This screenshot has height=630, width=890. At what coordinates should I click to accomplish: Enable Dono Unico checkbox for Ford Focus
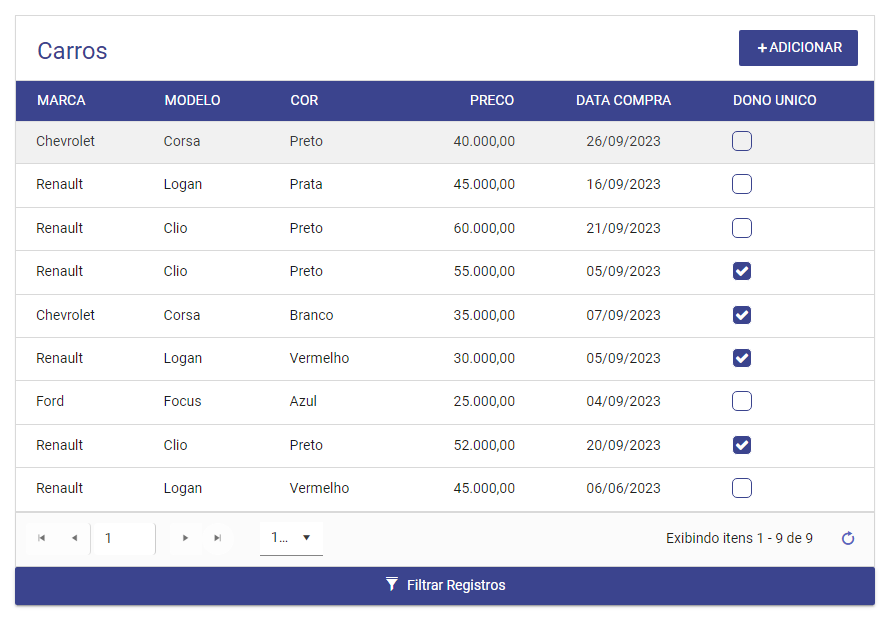(742, 401)
